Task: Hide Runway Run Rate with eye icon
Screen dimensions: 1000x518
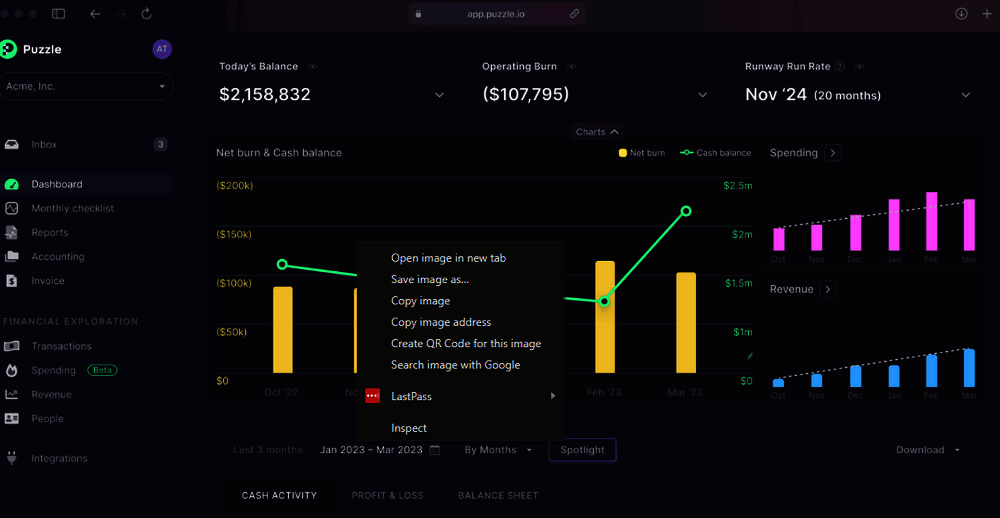Action: [x=858, y=67]
